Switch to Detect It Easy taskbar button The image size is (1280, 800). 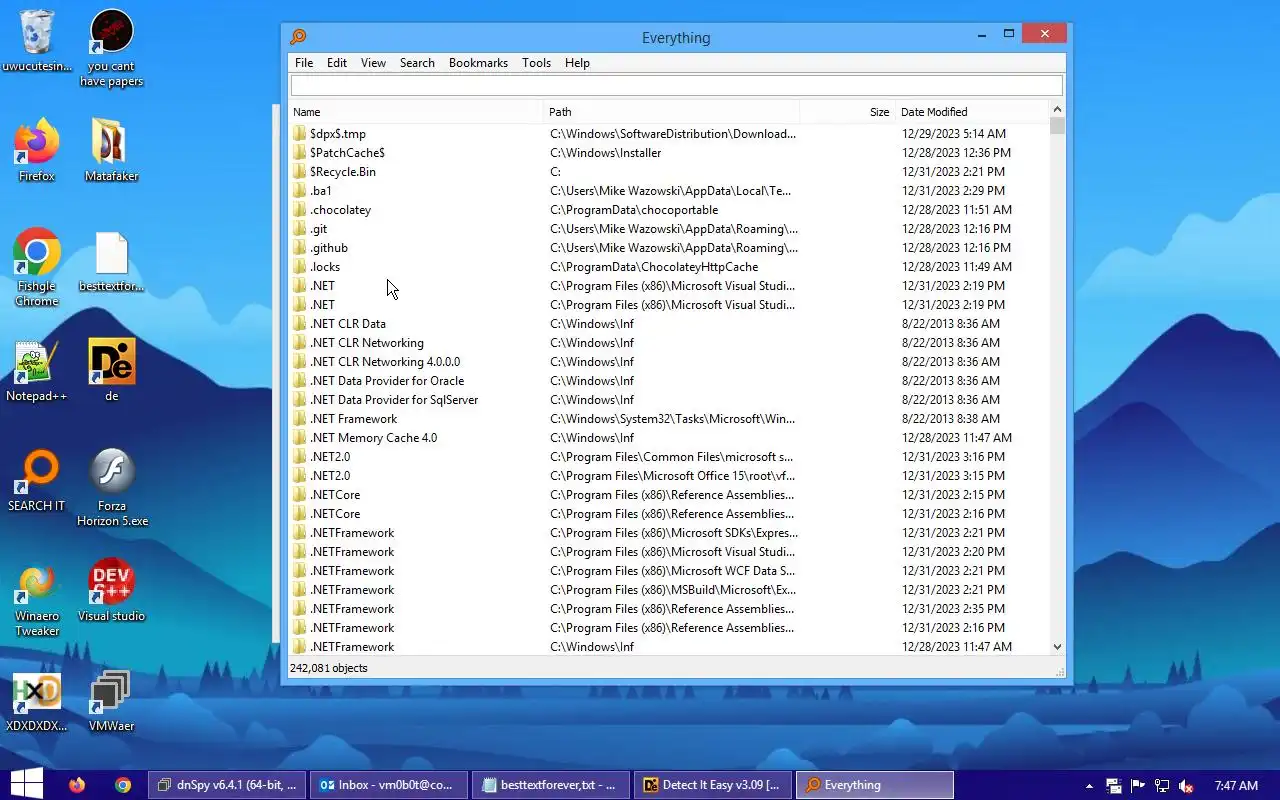click(713, 785)
